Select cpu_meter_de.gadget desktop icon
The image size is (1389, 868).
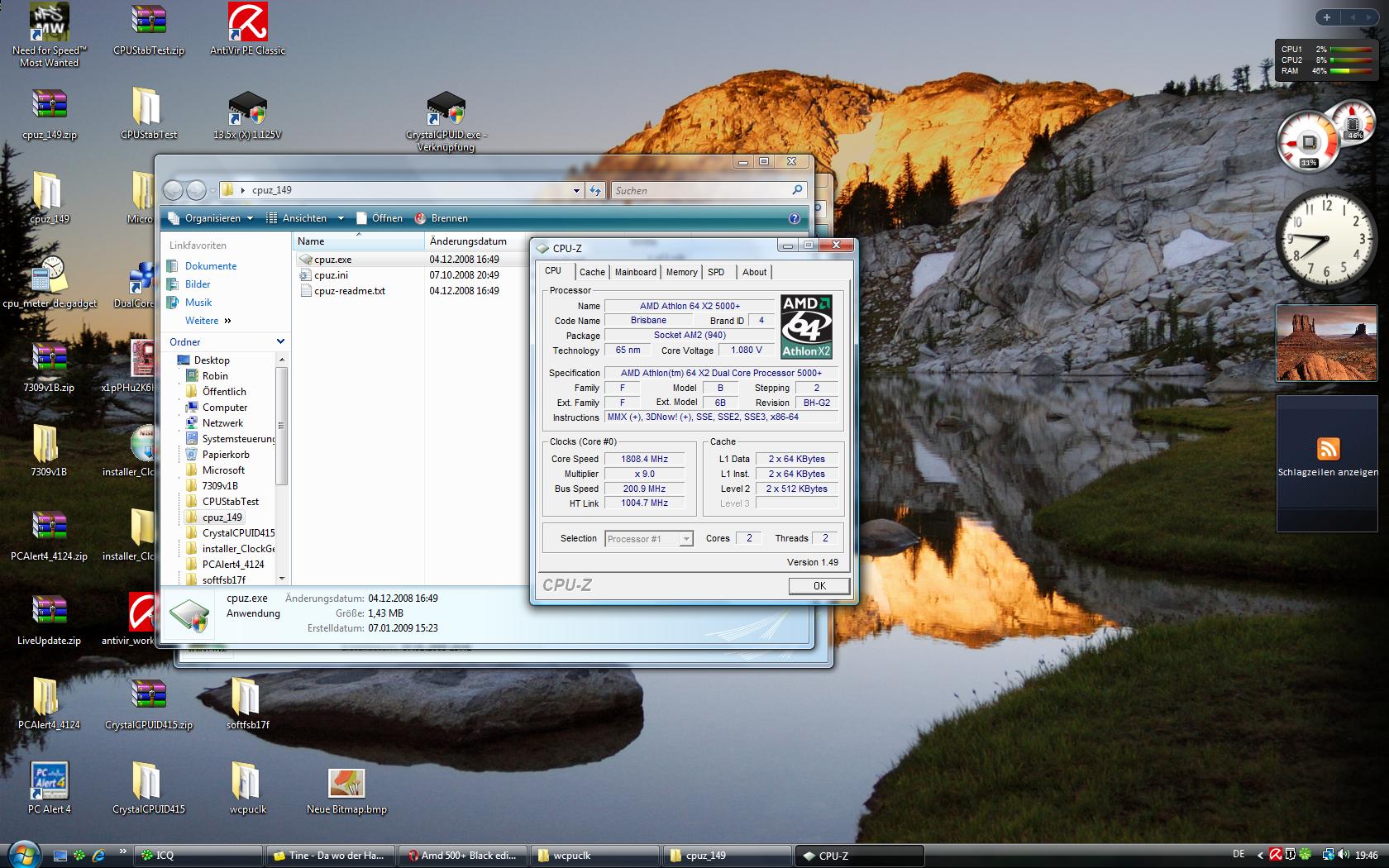tap(50, 282)
